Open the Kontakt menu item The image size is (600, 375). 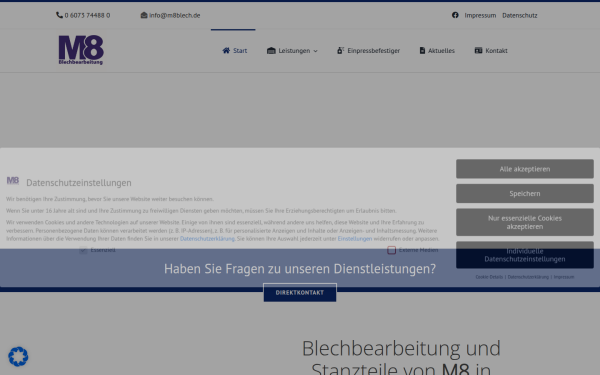coord(491,51)
